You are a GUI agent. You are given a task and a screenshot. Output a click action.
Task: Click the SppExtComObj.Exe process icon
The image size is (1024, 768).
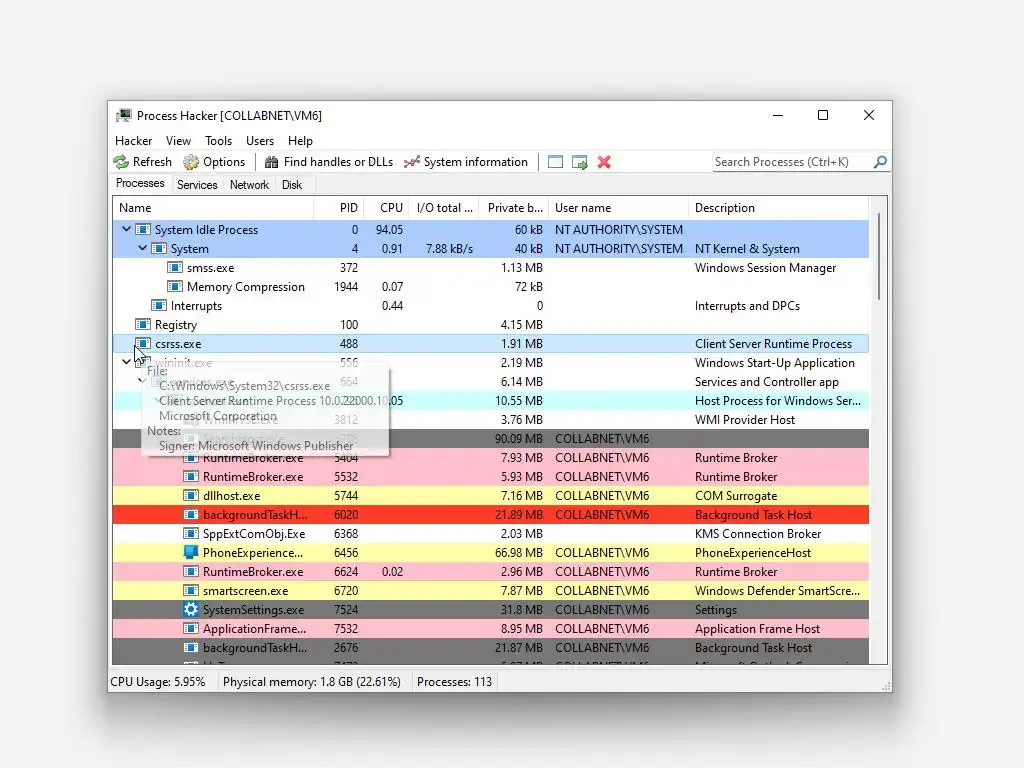pyautogui.click(x=191, y=534)
